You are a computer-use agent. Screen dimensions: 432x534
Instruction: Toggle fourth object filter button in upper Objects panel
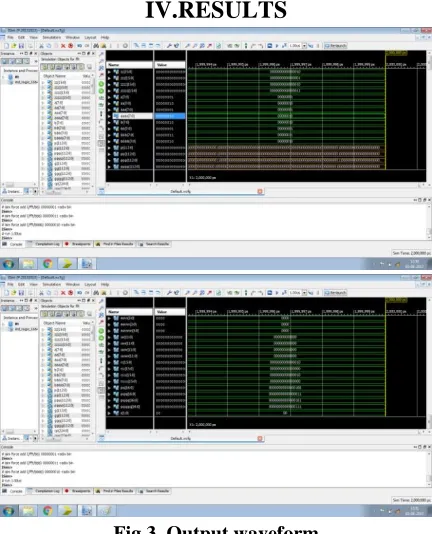(x=66, y=67)
